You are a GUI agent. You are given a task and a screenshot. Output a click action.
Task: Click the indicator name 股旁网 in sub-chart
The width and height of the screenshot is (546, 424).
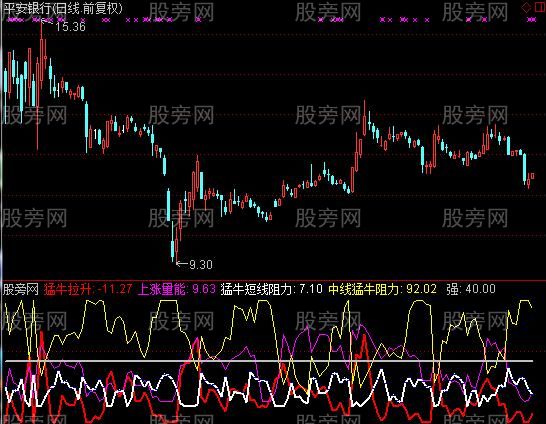pyautogui.click(x=21, y=289)
